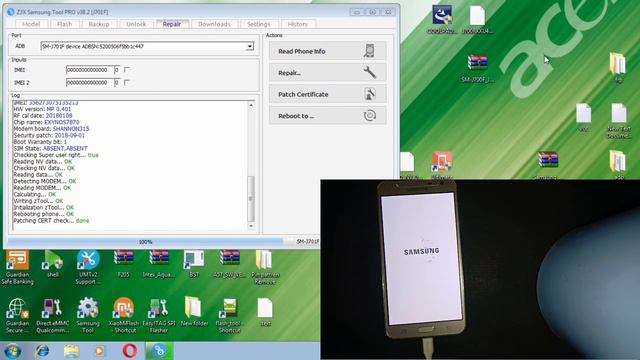Open EasyJTAG SPI Flasher shortcut
This screenshot has width=640, height=360.
(x=159, y=316)
